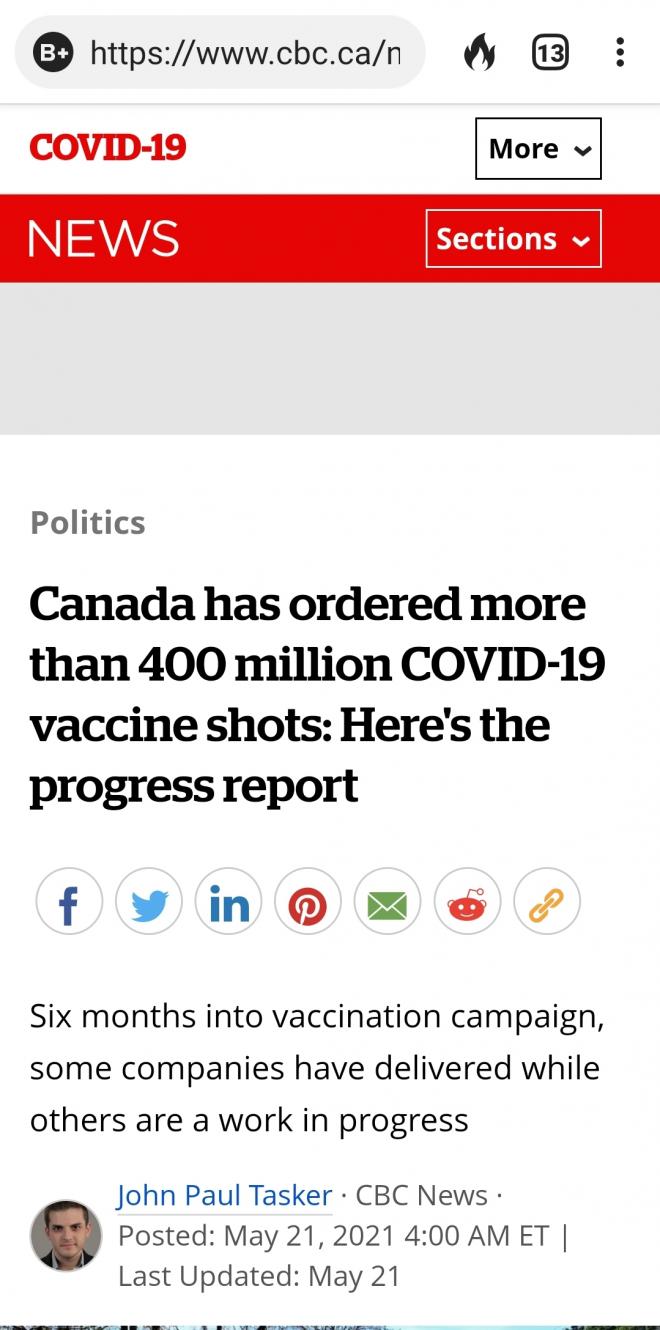Image resolution: width=660 pixels, height=1330 pixels.
Task: Tap the grey advertisement banner area
Action: tap(330, 358)
